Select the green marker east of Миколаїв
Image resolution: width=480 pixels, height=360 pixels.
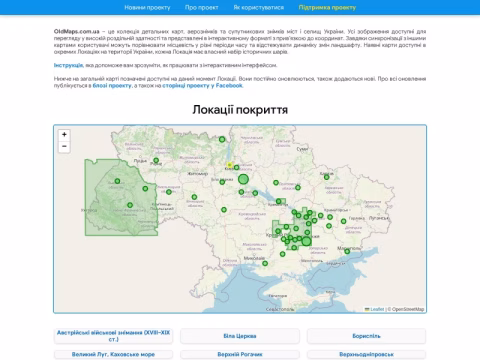coord(265,263)
